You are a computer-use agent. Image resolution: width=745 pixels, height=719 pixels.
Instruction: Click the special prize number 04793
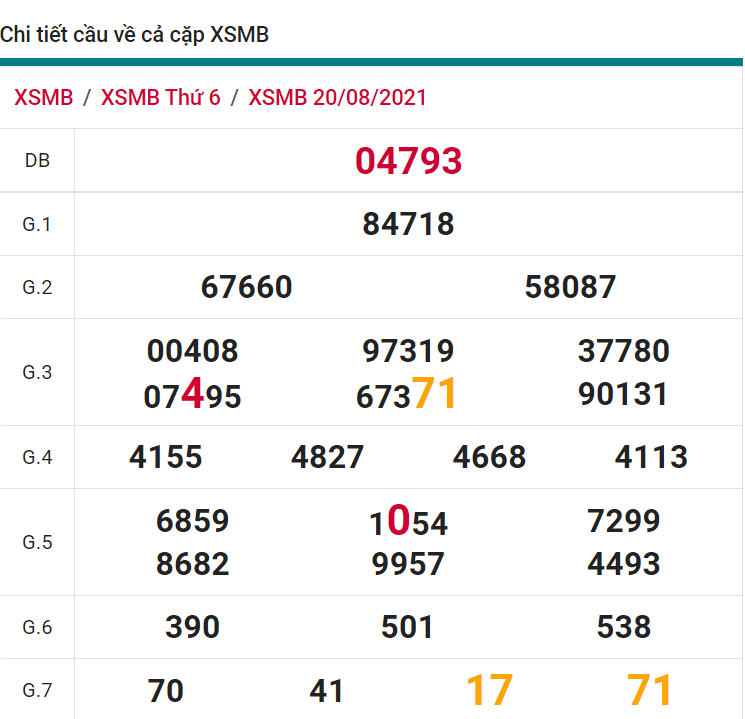click(x=408, y=161)
